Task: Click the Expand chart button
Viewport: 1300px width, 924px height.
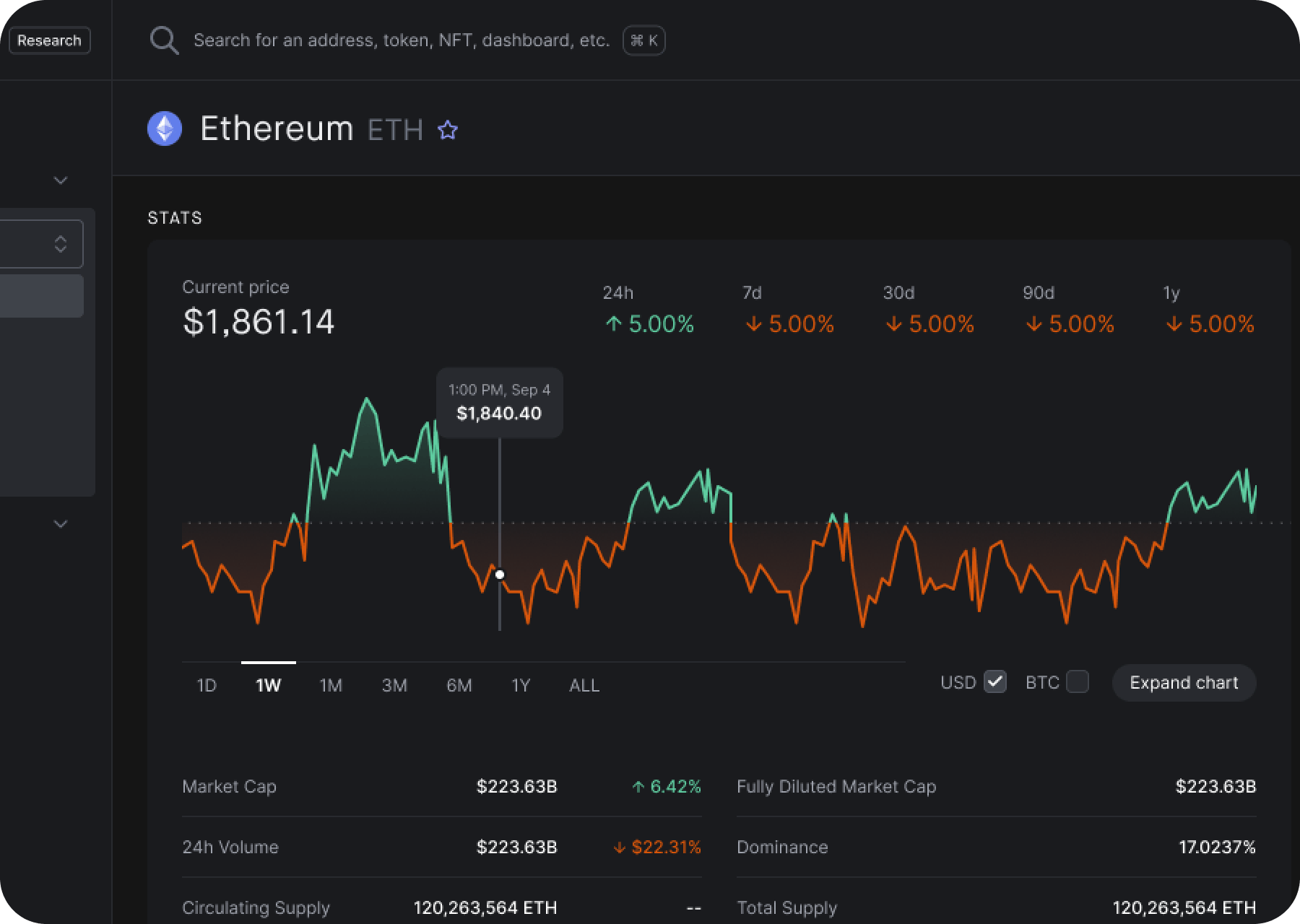Action: coord(1184,682)
